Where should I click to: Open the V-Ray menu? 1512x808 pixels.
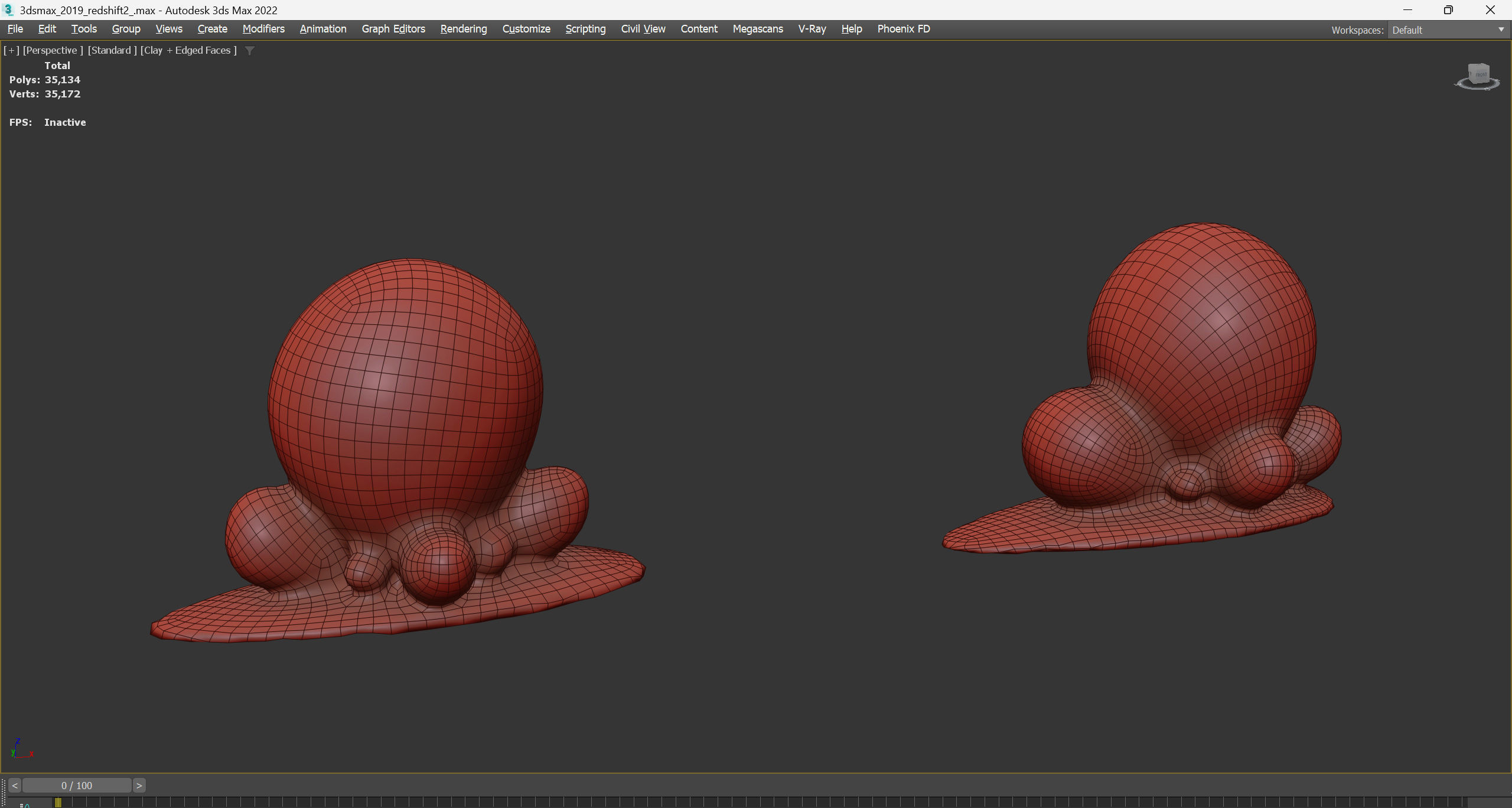[812, 29]
